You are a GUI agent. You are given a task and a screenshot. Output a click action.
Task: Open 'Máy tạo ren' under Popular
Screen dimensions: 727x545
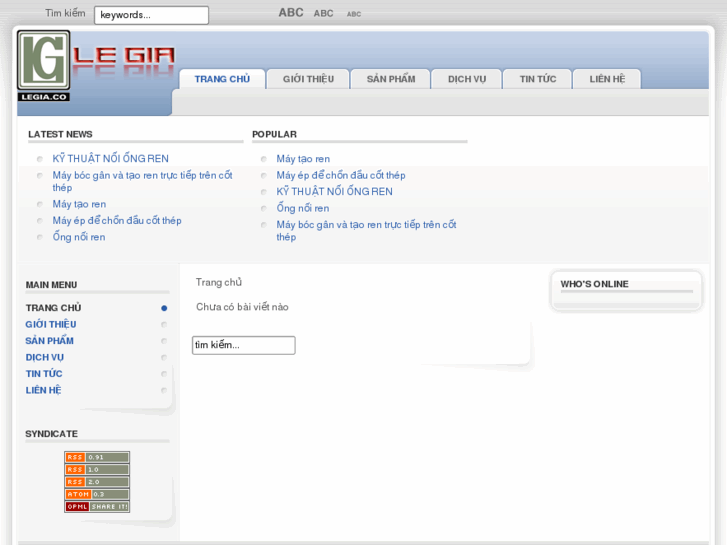[303, 159]
